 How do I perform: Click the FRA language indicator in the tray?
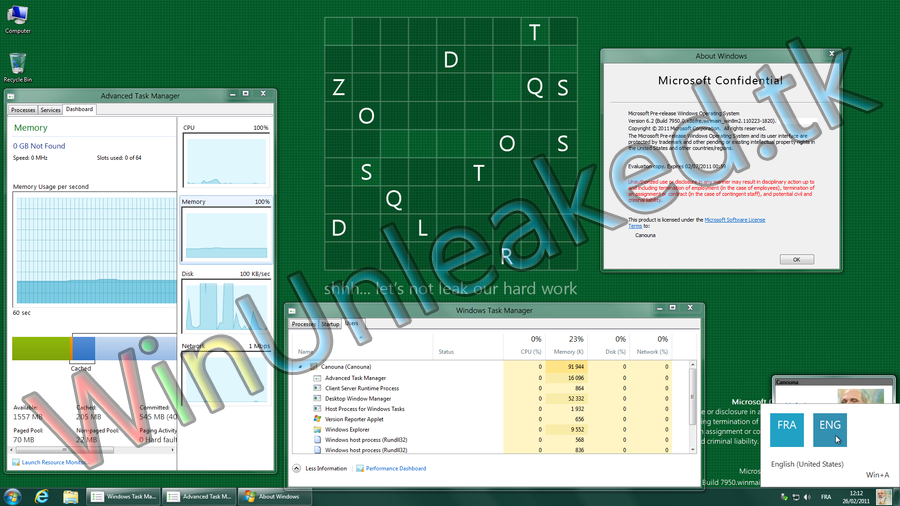click(826, 497)
